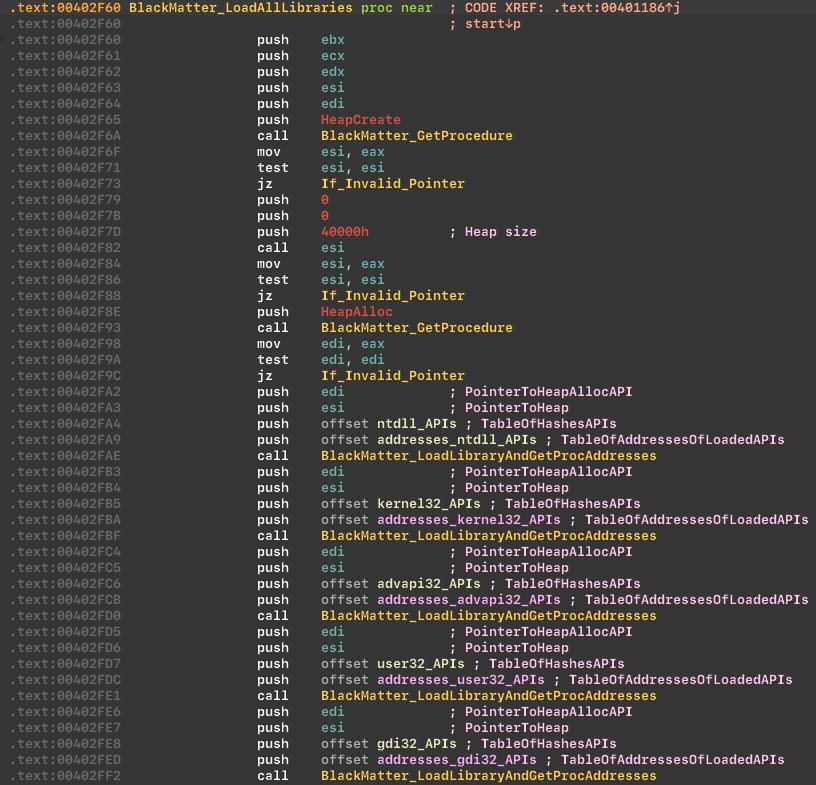
Task: Click the 40000h heap size value
Action: tap(344, 232)
